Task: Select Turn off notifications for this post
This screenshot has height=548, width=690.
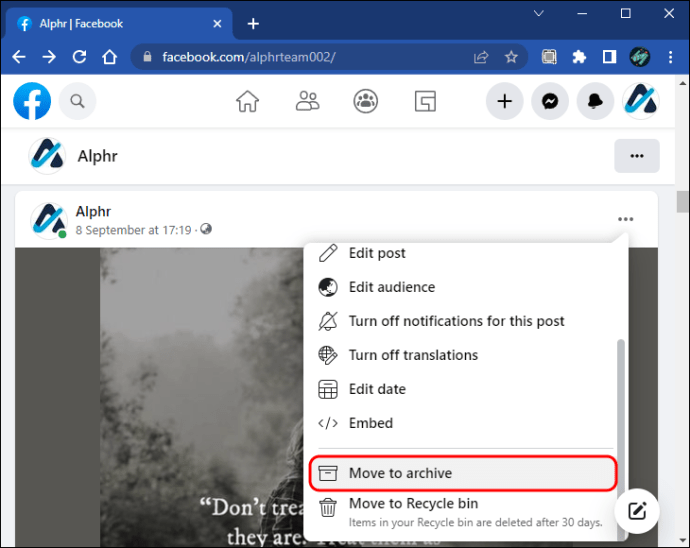Action: 462,321
